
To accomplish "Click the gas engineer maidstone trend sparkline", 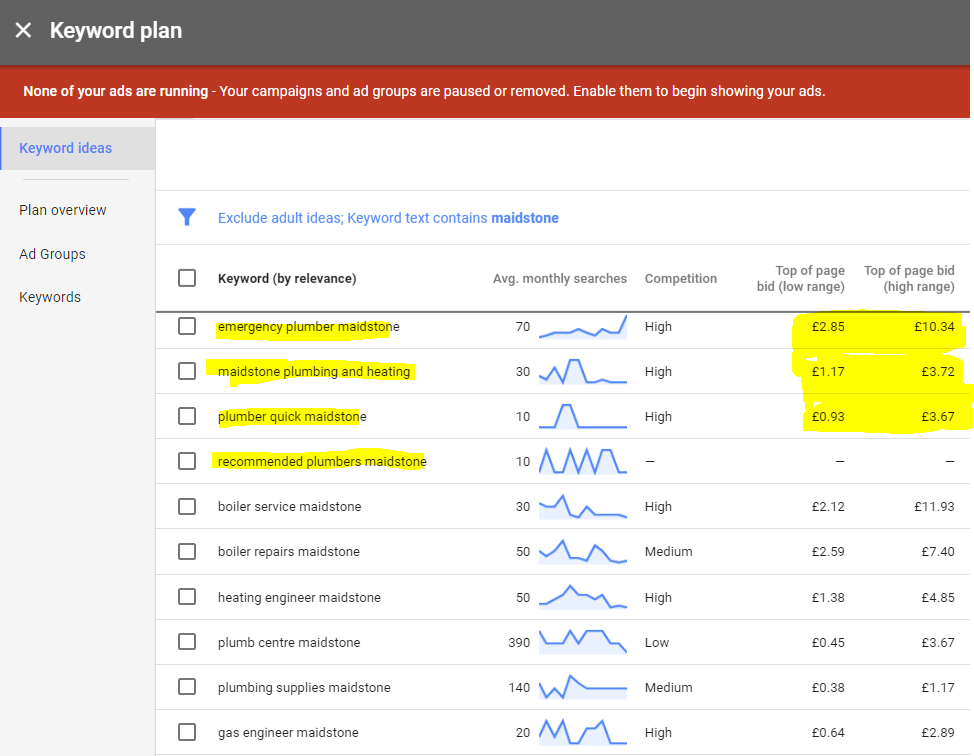I will [x=583, y=732].
